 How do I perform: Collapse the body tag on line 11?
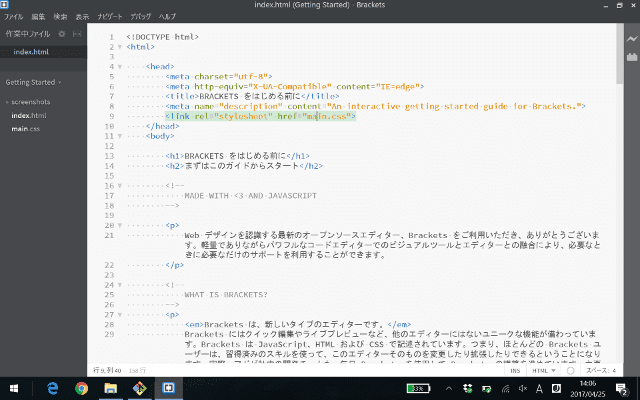coord(120,136)
